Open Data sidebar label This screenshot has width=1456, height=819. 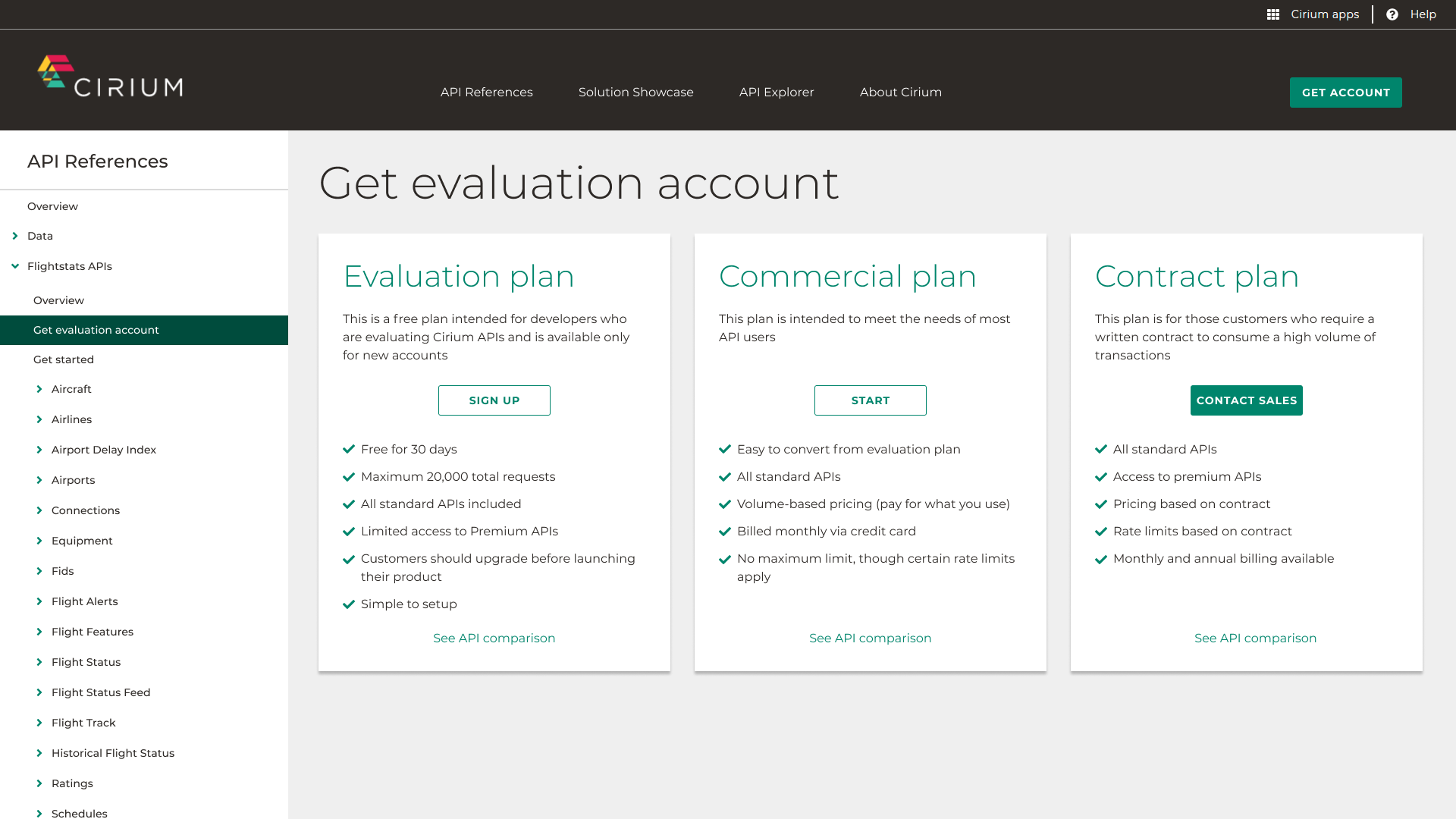40,236
